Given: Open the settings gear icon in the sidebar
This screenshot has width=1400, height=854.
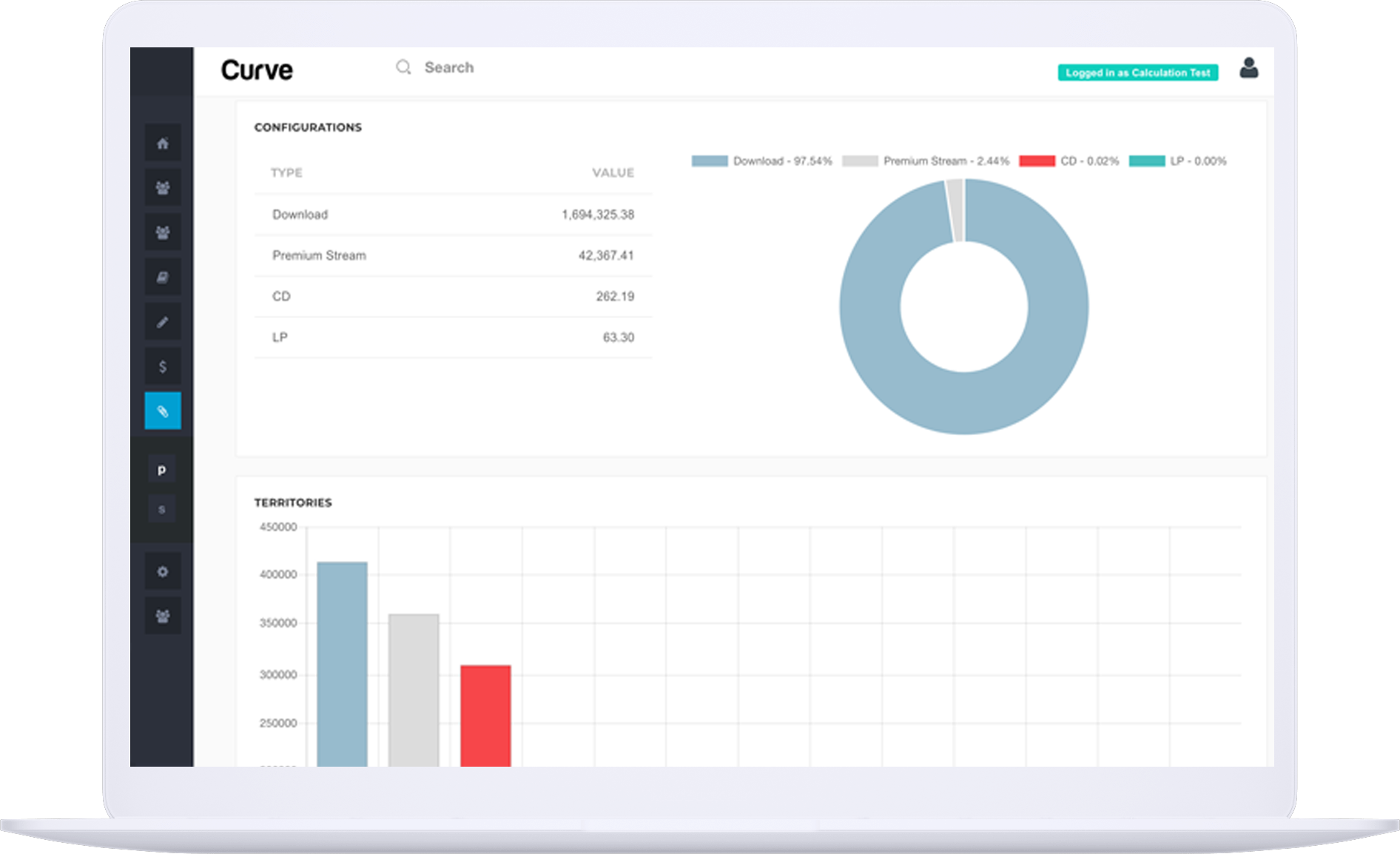Looking at the screenshot, I should coord(163,571).
